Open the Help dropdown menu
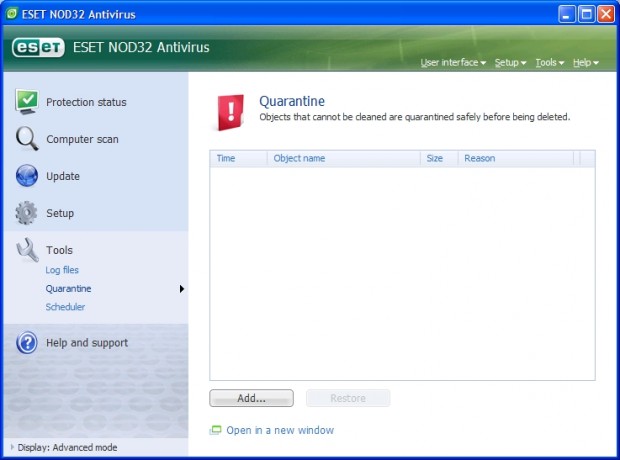The width and height of the screenshot is (620, 460). pyautogui.click(x=586, y=62)
